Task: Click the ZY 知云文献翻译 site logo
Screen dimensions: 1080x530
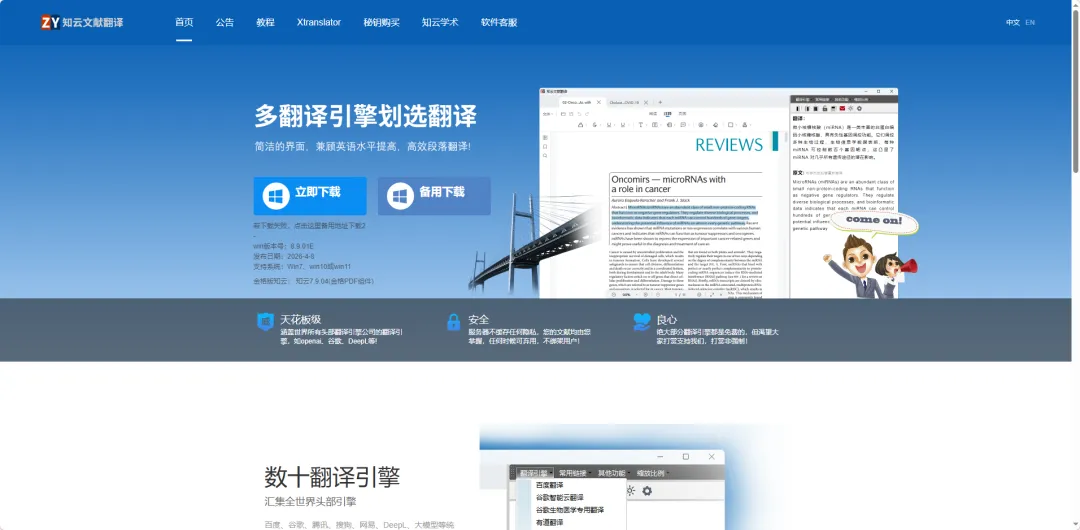Action: point(82,22)
